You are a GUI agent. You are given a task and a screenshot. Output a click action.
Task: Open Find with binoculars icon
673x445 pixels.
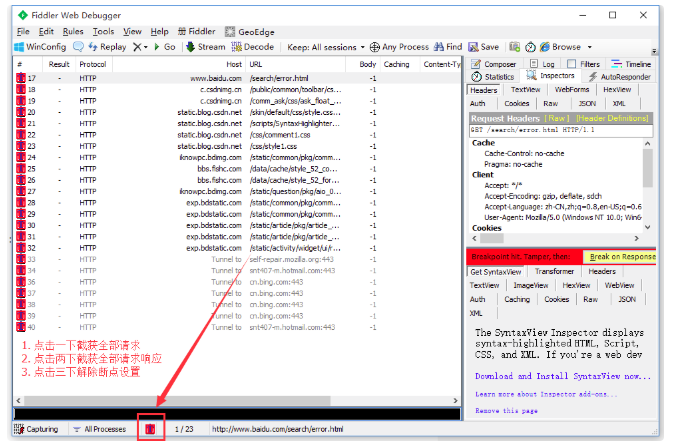(448, 47)
